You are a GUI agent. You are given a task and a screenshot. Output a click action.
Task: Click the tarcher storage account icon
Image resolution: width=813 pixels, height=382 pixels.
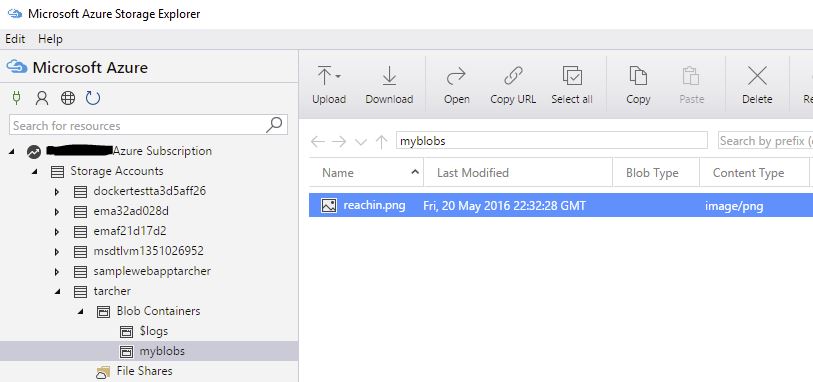pos(80,292)
